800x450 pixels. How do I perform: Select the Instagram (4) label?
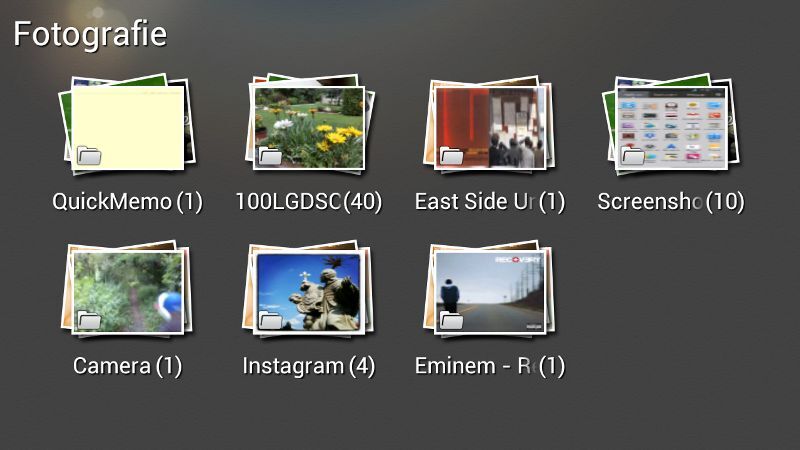tap(309, 366)
